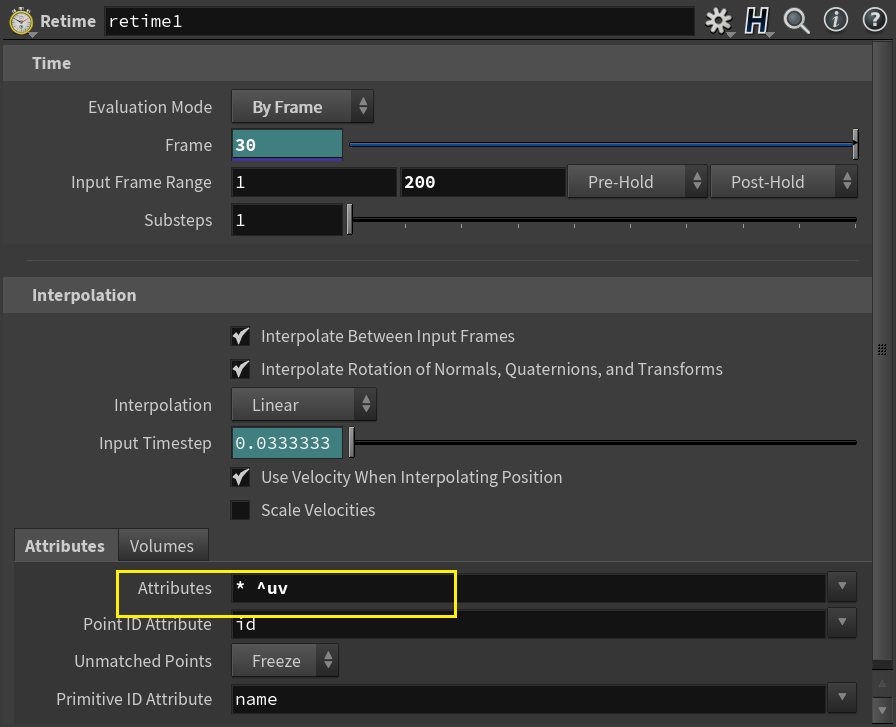Click the Time section header
This screenshot has width=896, height=727.
click(437, 63)
